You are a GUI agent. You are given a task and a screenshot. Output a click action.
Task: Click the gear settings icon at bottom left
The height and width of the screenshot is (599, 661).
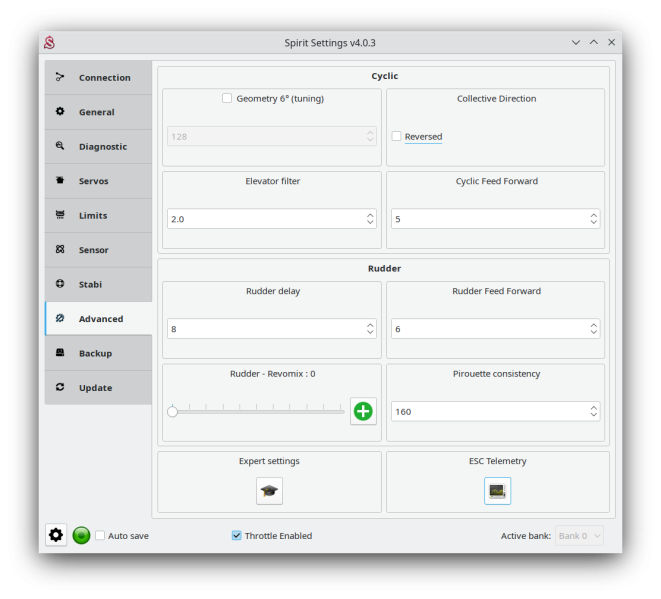pos(56,535)
